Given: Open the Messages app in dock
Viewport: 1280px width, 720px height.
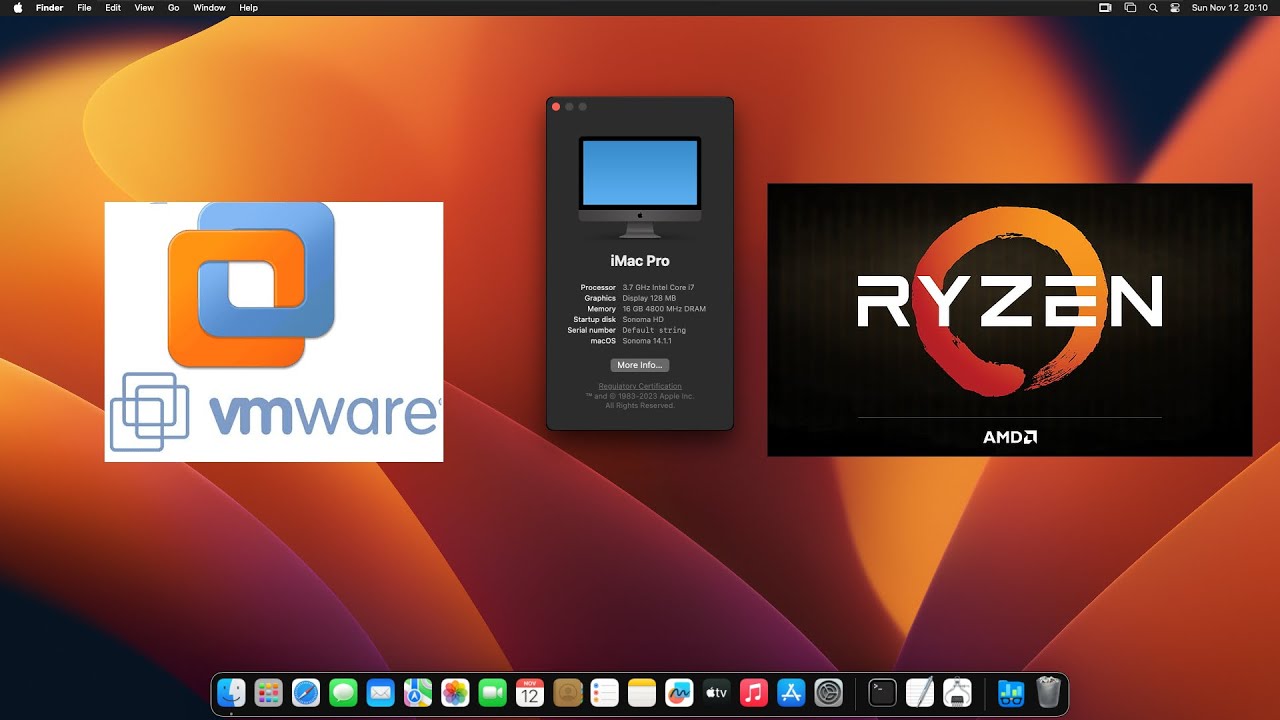Looking at the screenshot, I should (343, 692).
